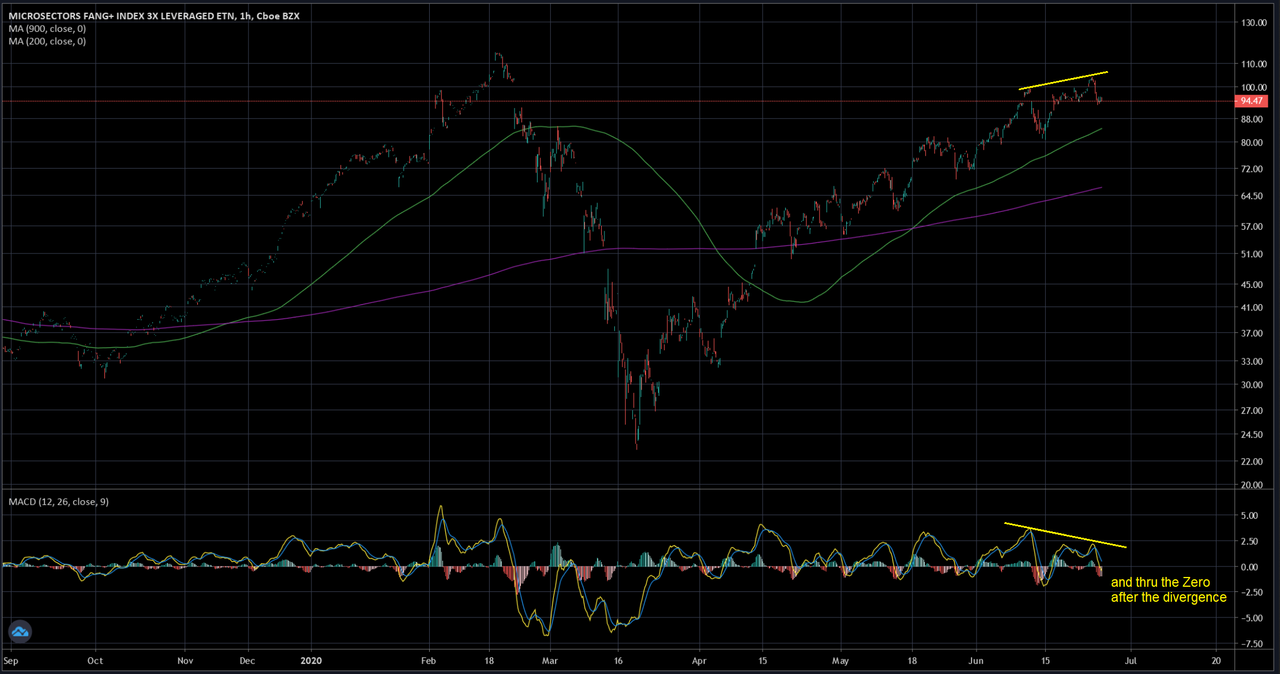Click the MACD (12, 26, close, 9) label

point(58,501)
